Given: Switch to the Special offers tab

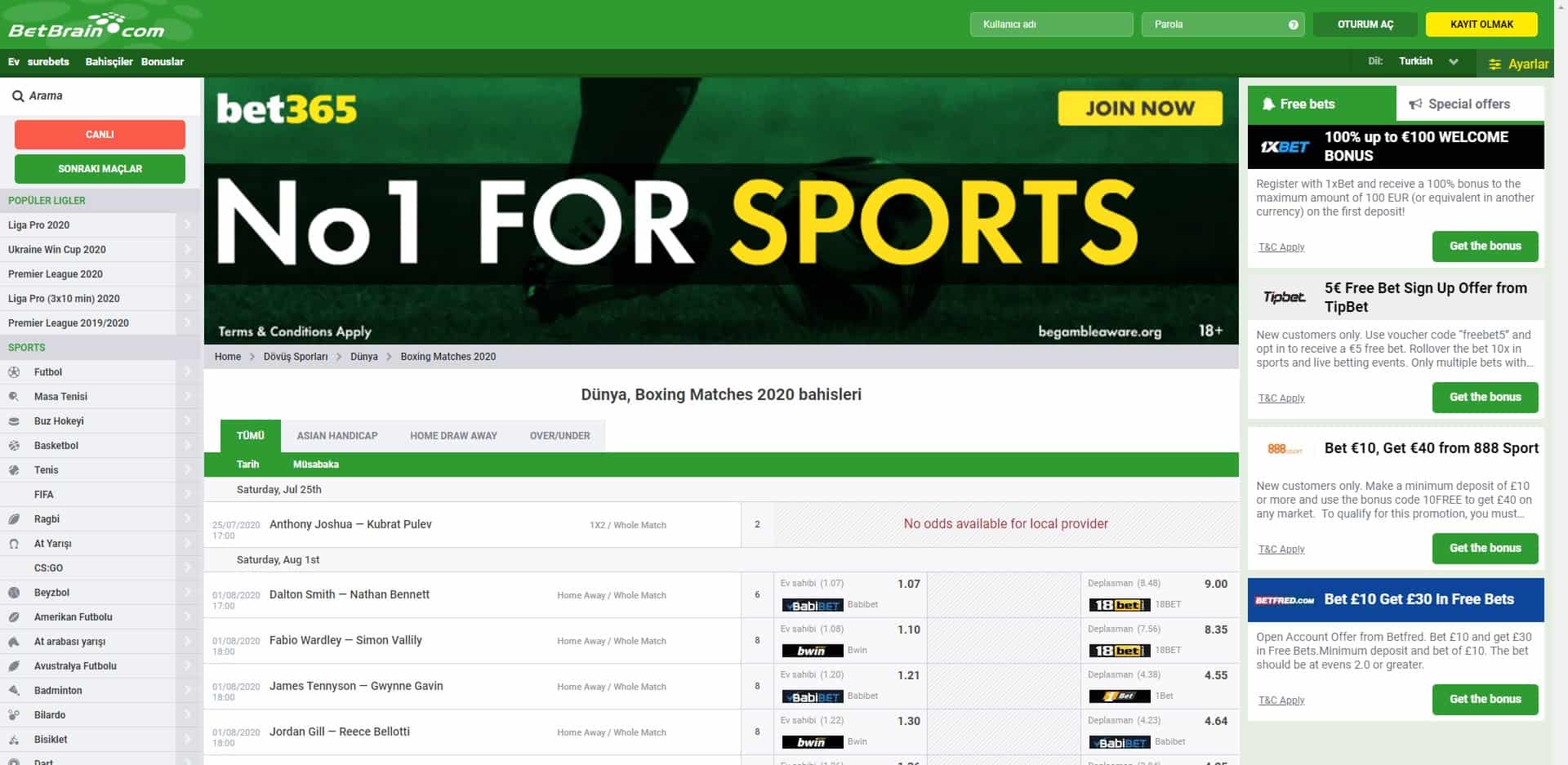Looking at the screenshot, I should 1469,104.
